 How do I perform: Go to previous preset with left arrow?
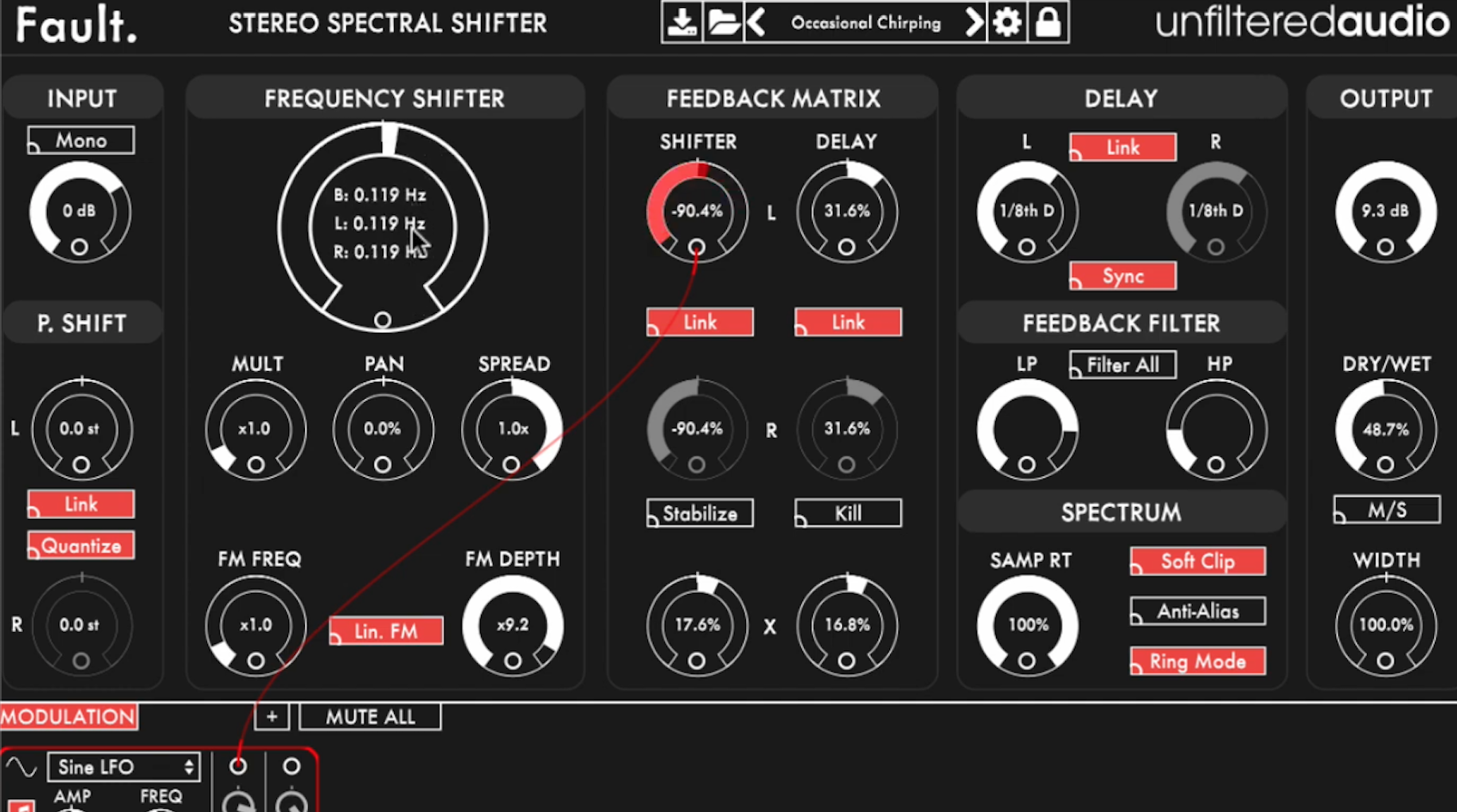point(756,22)
